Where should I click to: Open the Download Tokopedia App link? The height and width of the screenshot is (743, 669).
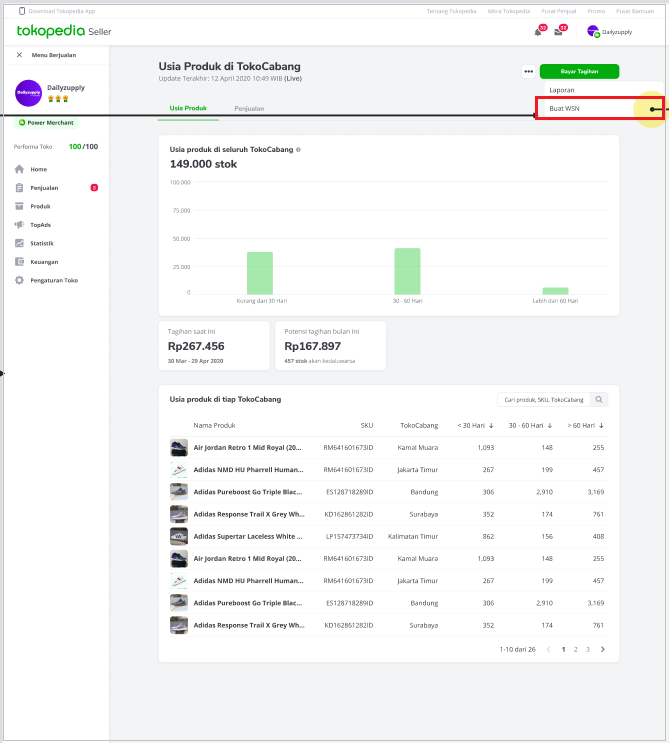click(62, 11)
